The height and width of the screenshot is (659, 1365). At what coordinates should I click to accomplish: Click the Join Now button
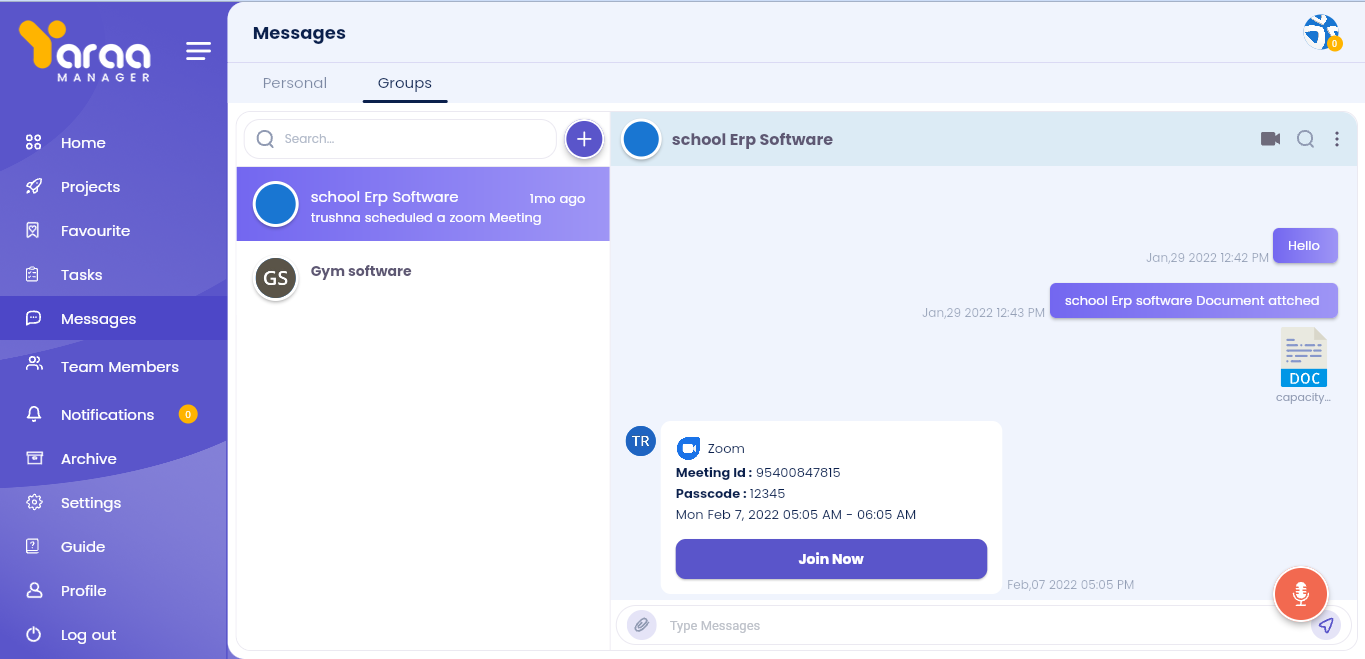[x=831, y=559]
